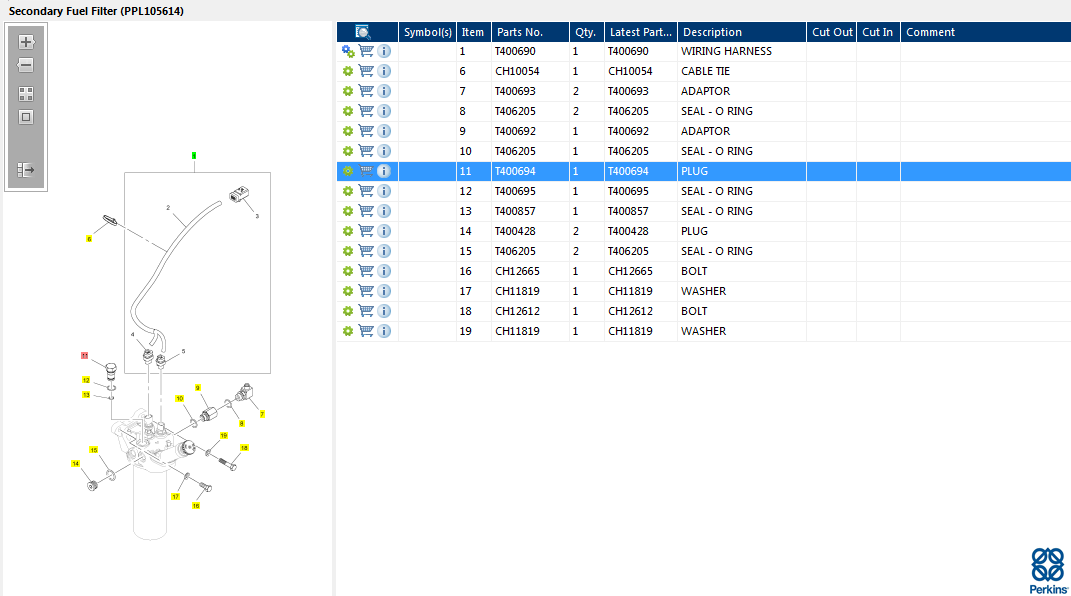Click the search icon in table header
This screenshot has height=596, width=1071.
(x=363, y=32)
